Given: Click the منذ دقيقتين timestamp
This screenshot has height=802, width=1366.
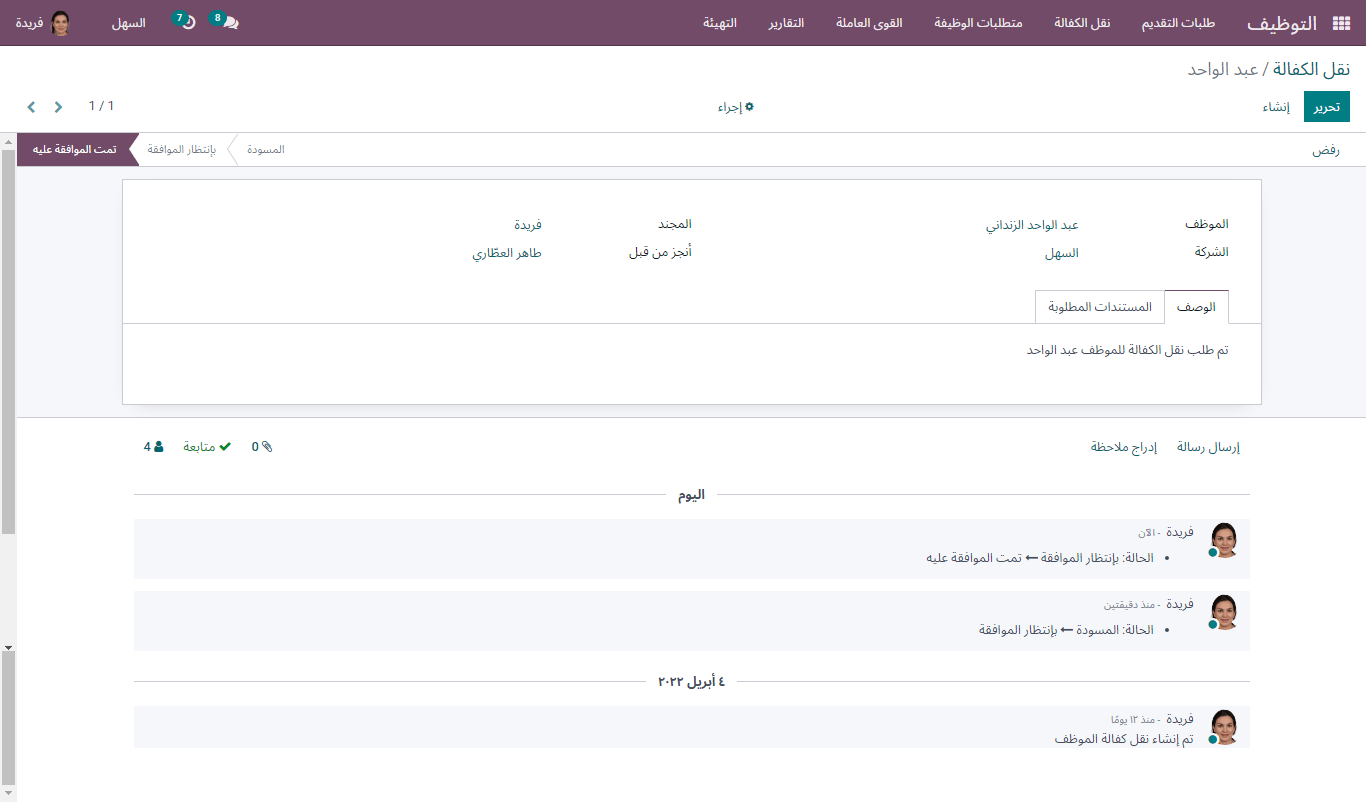Looking at the screenshot, I should [x=1132, y=605].
